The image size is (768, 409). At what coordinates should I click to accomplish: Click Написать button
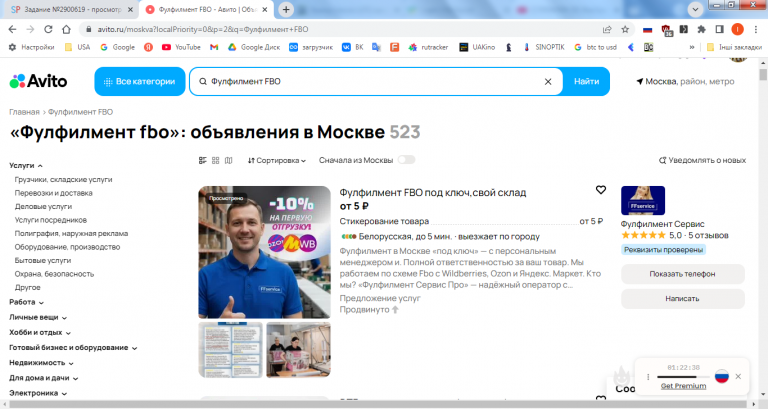tap(682, 299)
